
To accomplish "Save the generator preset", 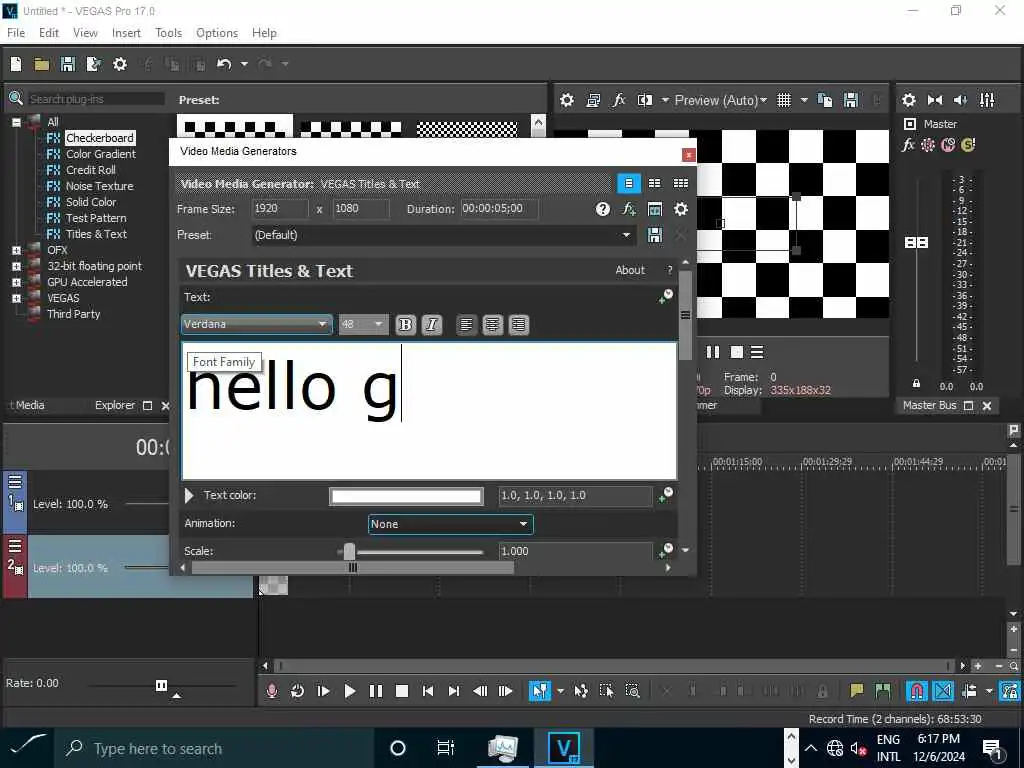I will point(654,235).
